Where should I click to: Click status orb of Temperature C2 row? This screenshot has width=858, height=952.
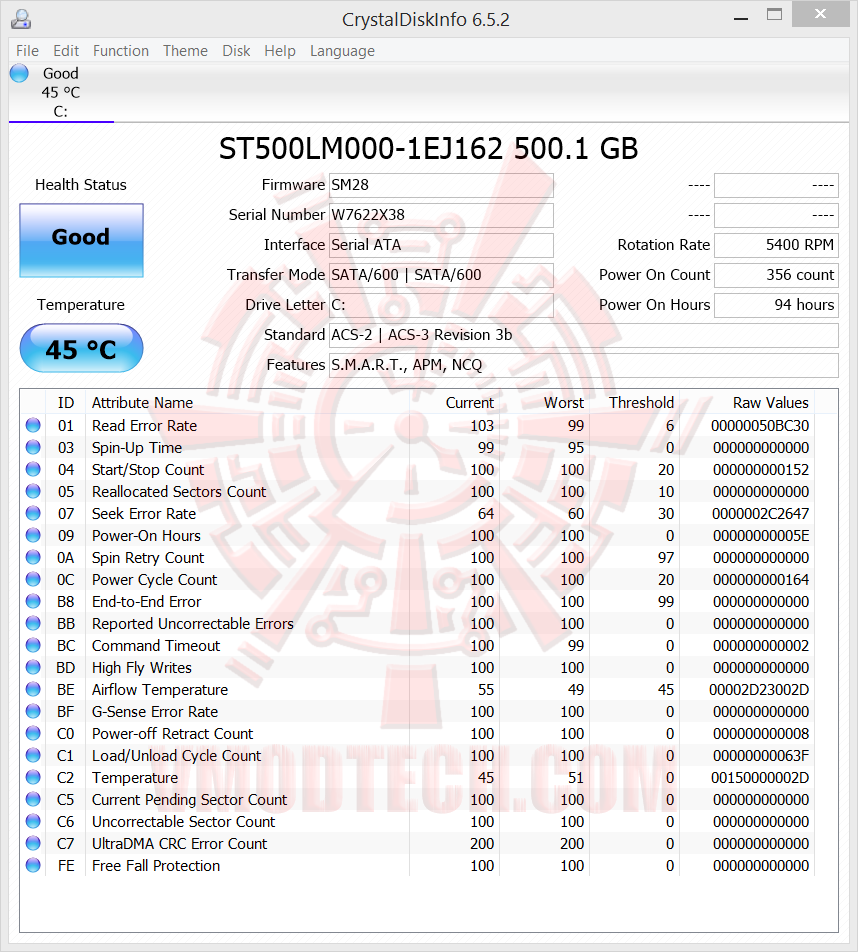click(x=33, y=777)
